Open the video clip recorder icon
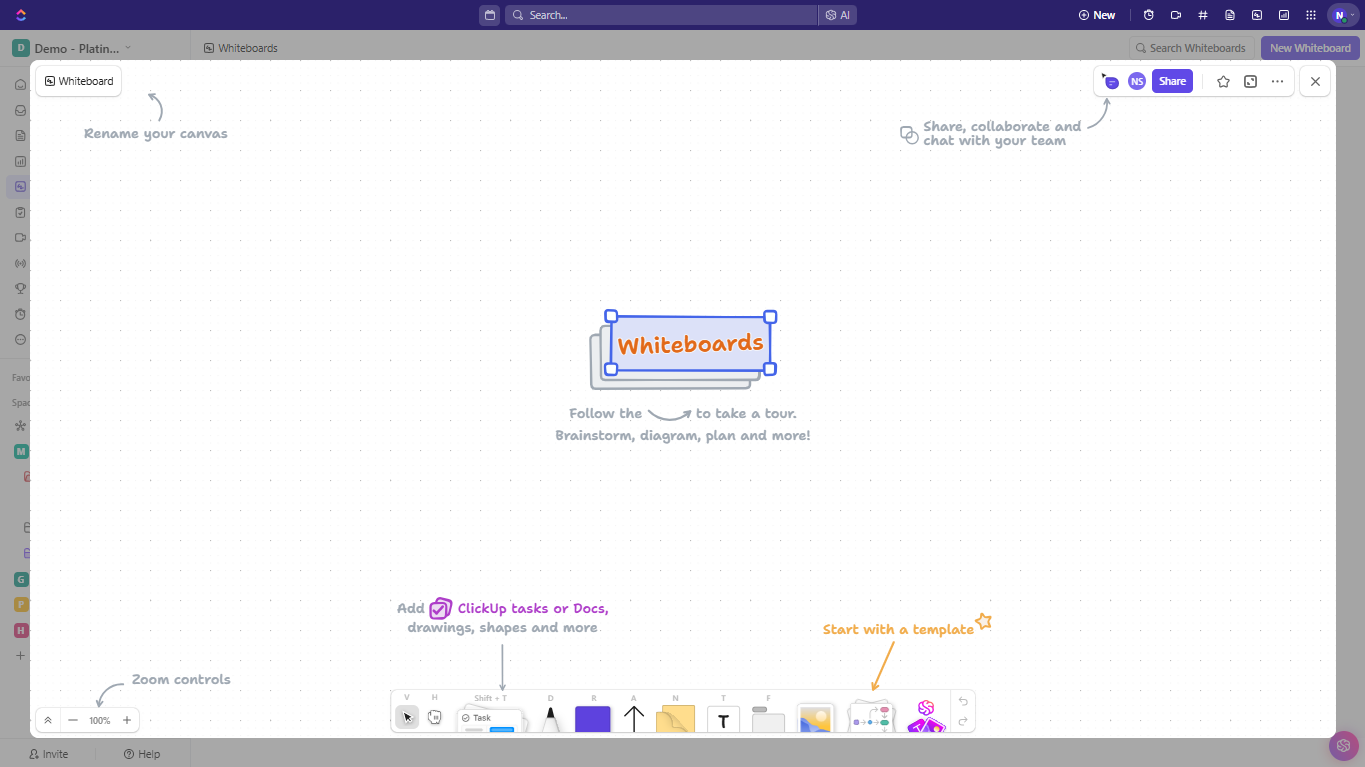This screenshot has width=1365, height=767. coord(1176,15)
